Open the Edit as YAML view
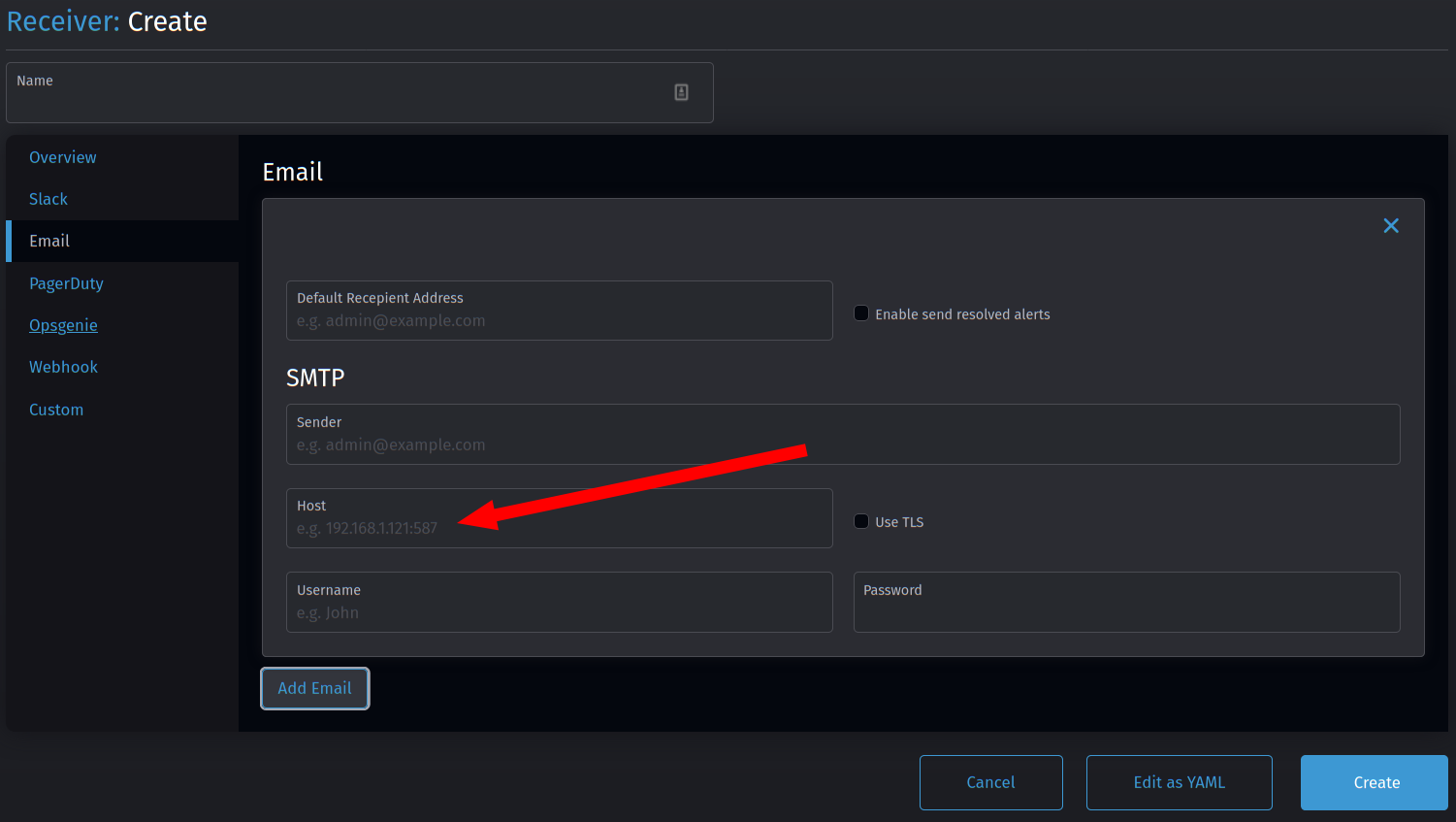This screenshot has width=1456, height=822. [x=1179, y=782]
